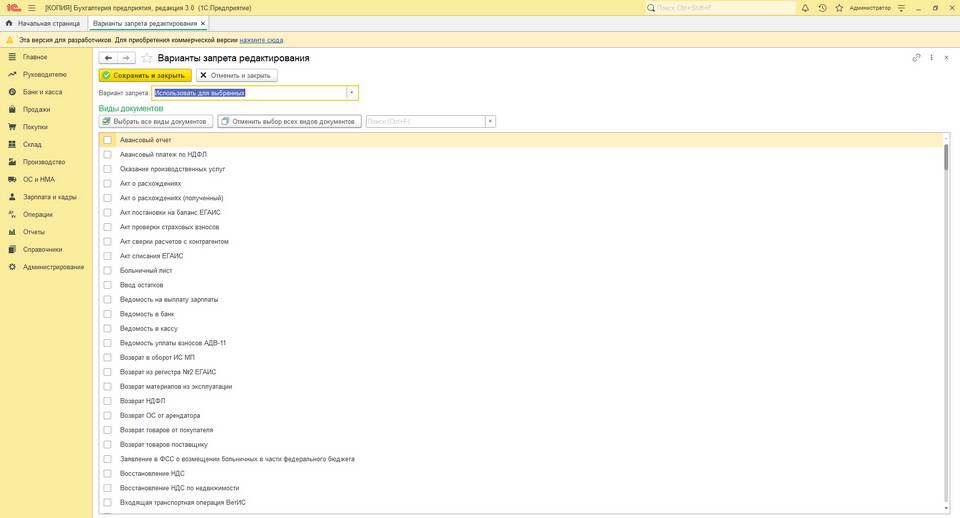The height and width of the screenshot is (518, 960).
Task: Click the Вариант запрета input field
Action: 249,93
